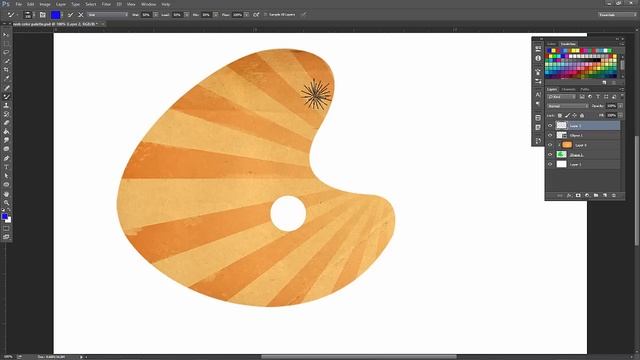Toggle Sample All Layers checkbox
This screenshot has width=640, height=360.
coord(266,15)
